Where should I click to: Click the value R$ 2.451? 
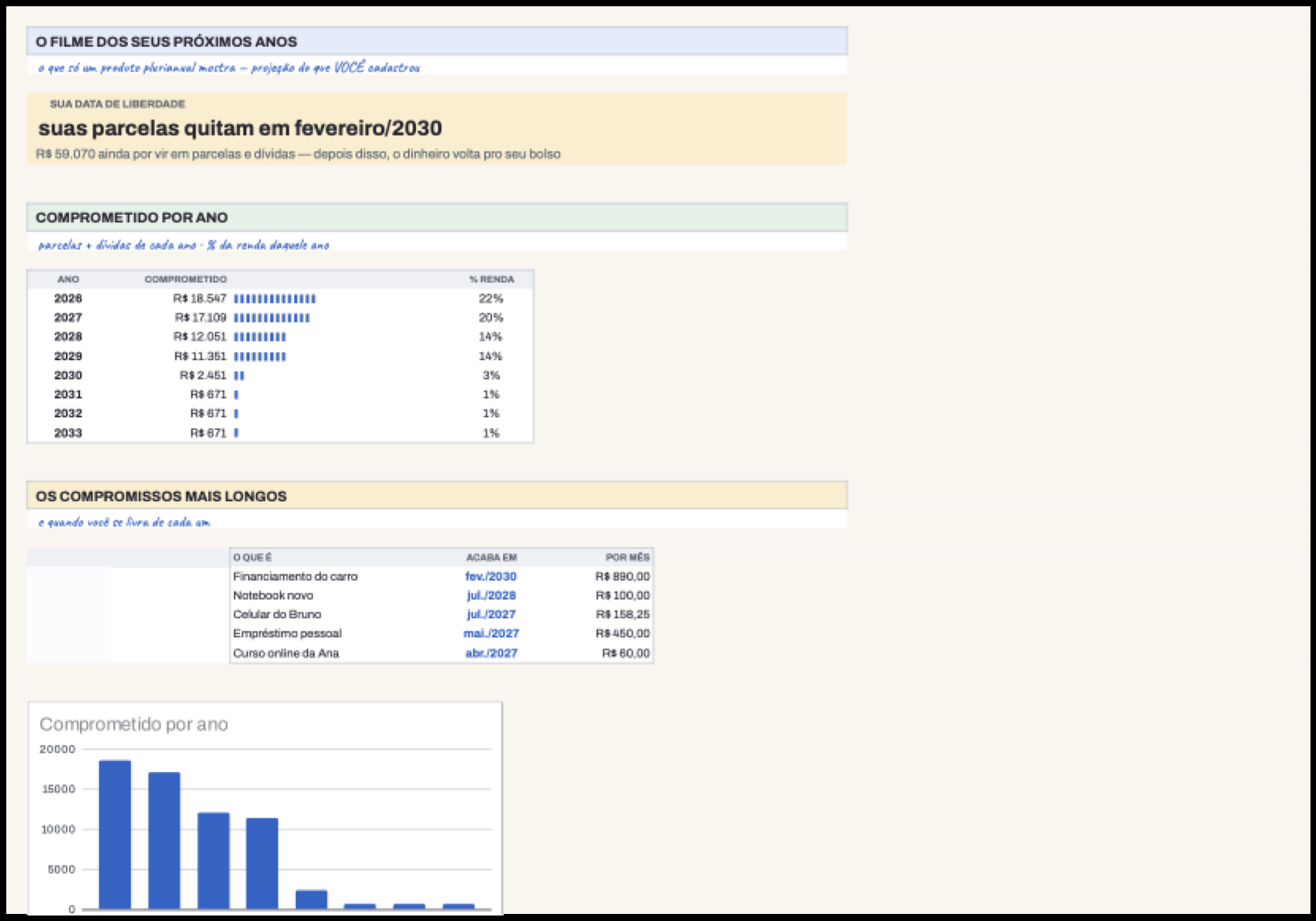pos(203,375)
